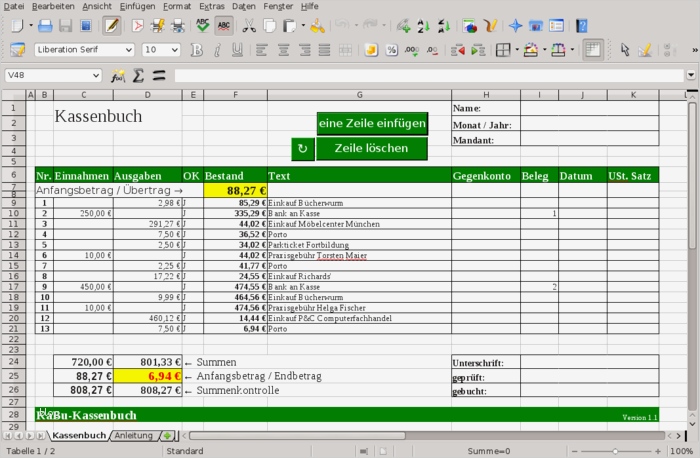Screen dimensions: 700x458
Task: Align cell text right
Action: pos(304,50)
